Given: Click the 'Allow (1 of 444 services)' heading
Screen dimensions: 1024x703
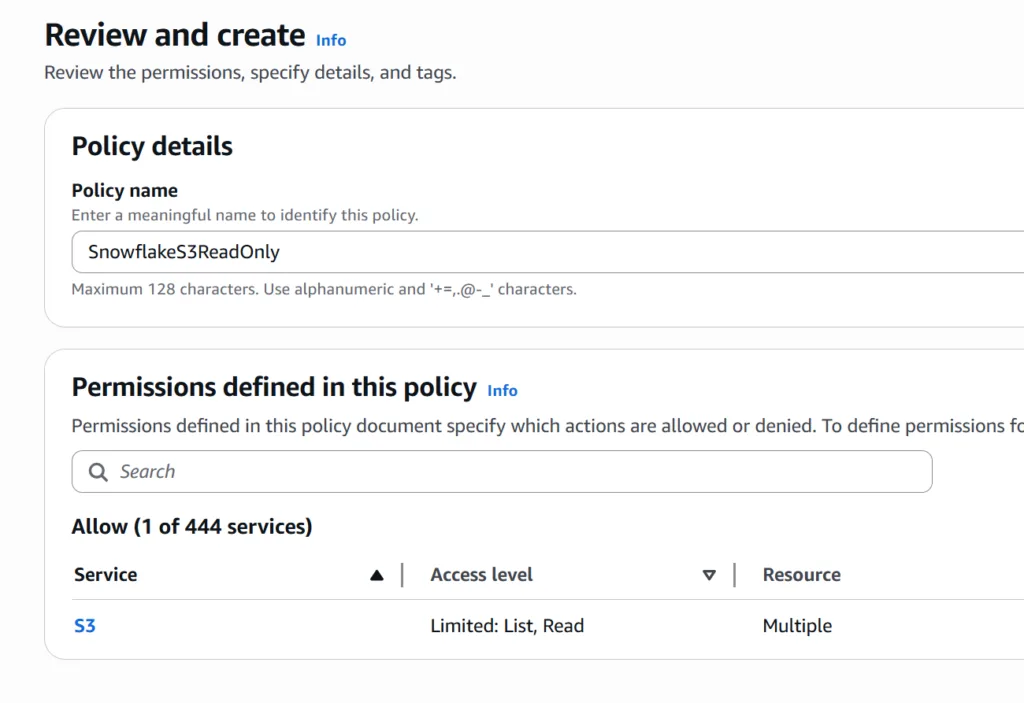Looking at the screenshot, I should (x=192, y=527).
